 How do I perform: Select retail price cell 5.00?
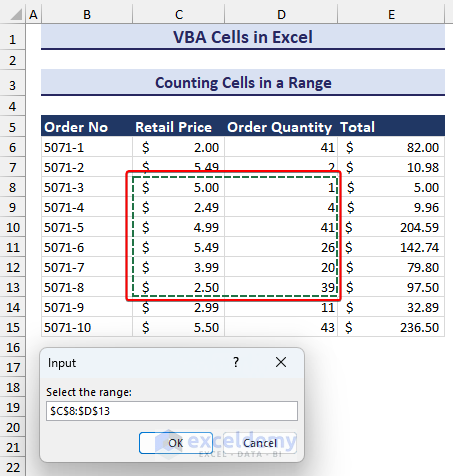click(179, 187)
